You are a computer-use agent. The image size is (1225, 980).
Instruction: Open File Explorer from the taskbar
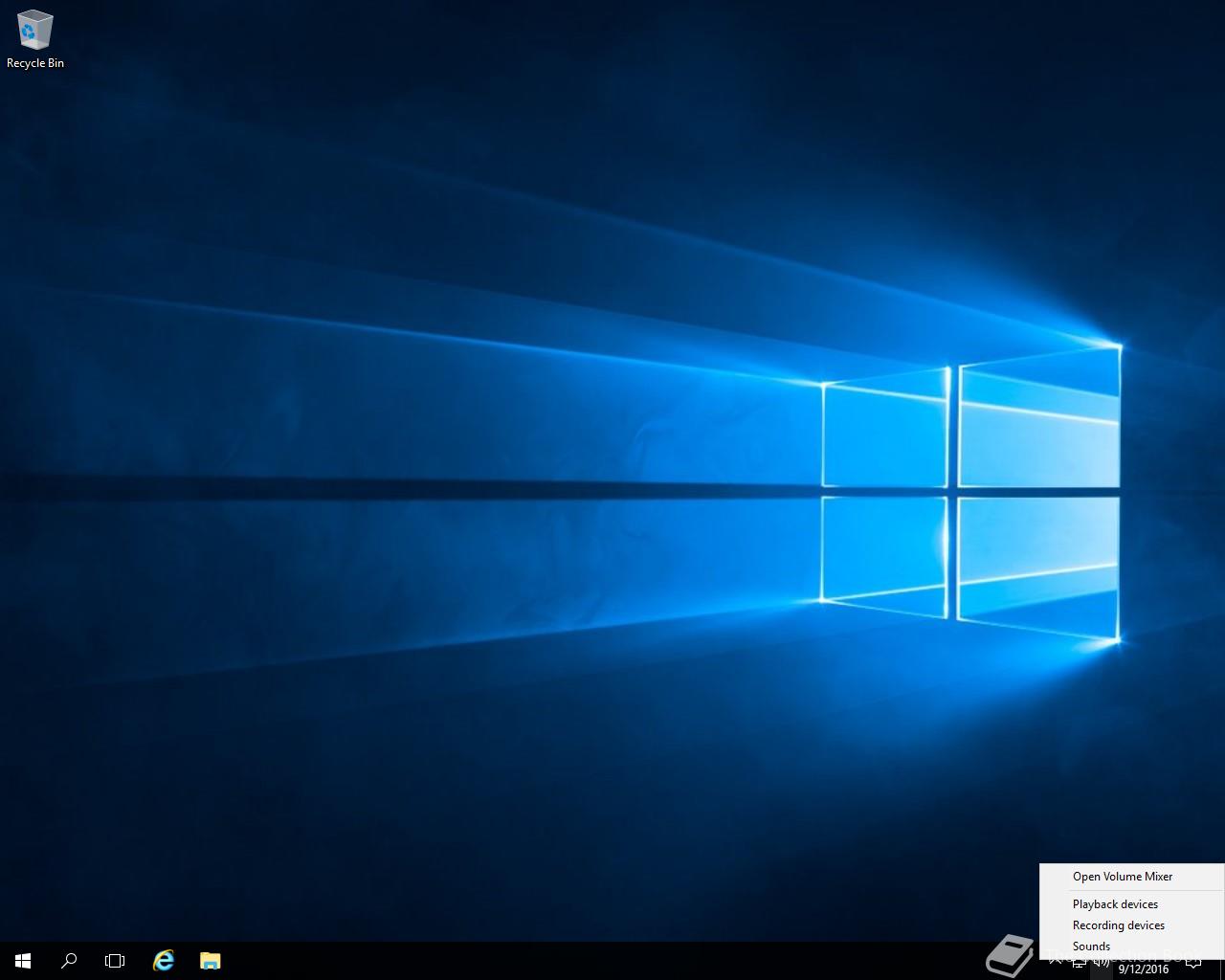(211, 961)
